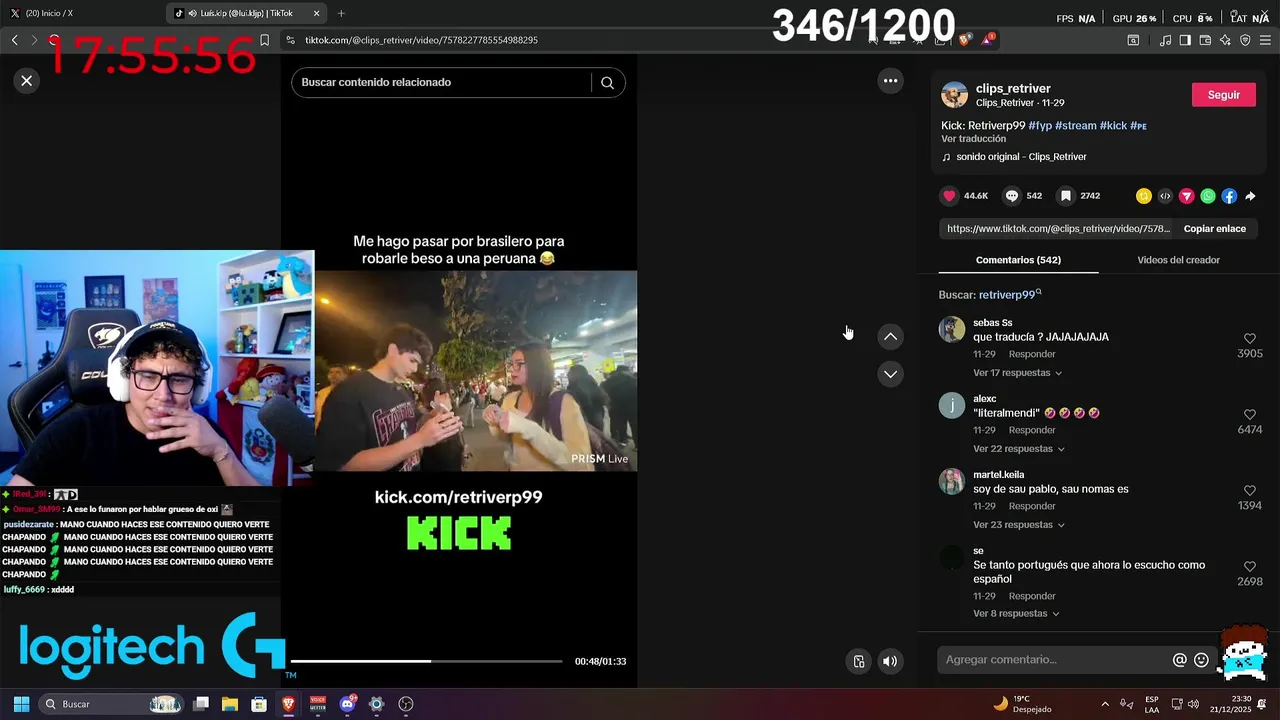The height and width of the screenshot is (720, 1280).
Task: Click Responder under sebas Ss comment
Action: [1032, 354]
